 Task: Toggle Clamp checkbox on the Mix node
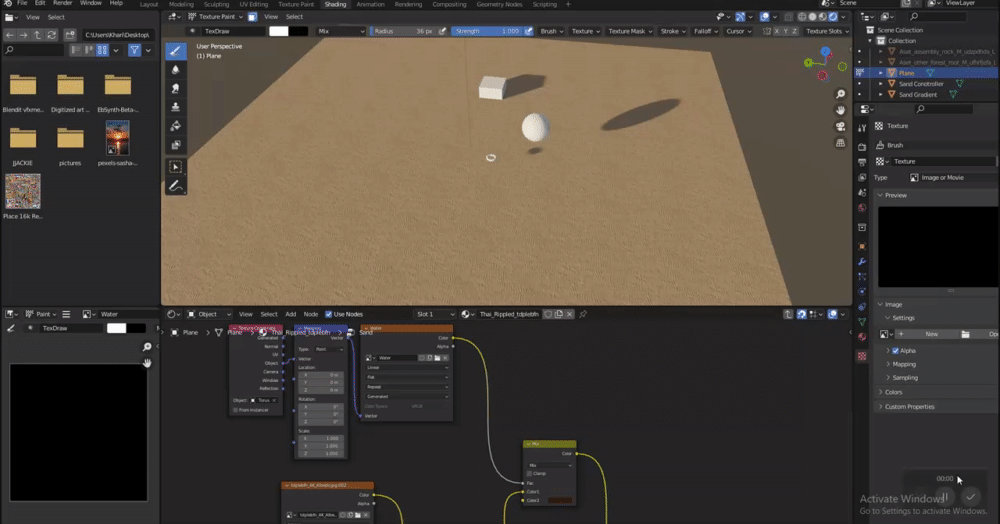pos(529,474)
